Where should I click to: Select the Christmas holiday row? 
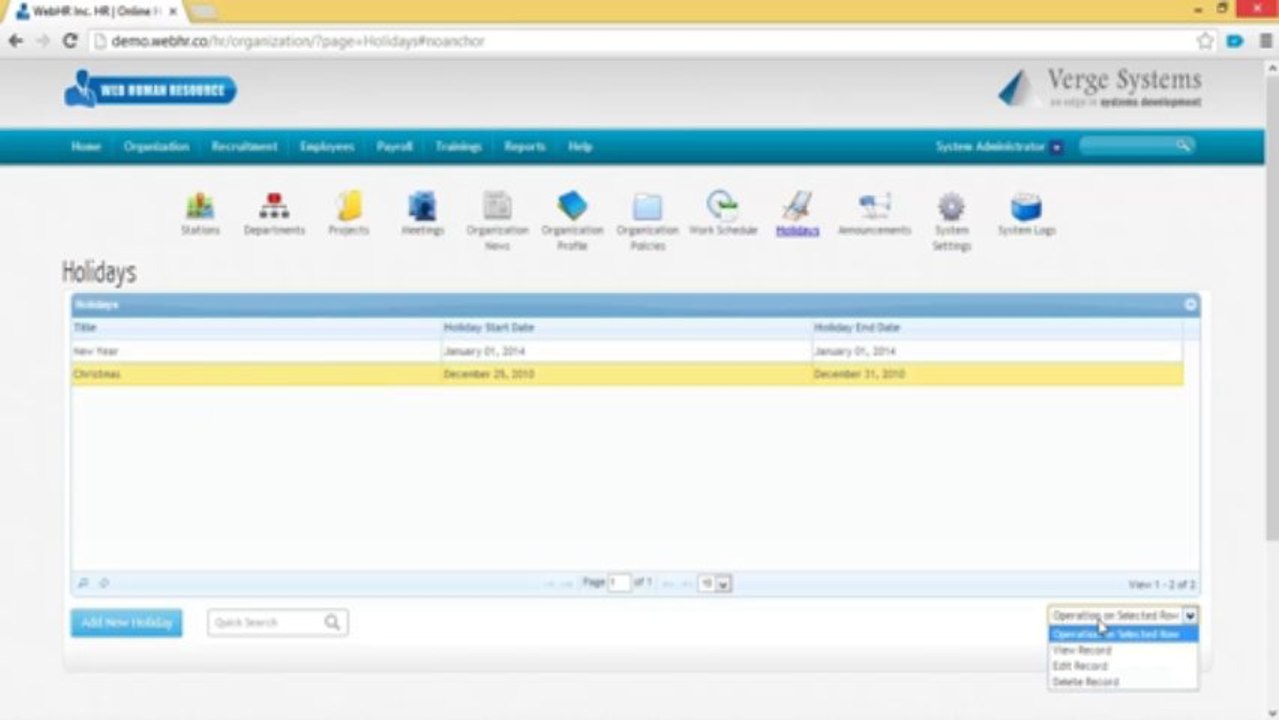pyautogui.click(x=627, y=374)
